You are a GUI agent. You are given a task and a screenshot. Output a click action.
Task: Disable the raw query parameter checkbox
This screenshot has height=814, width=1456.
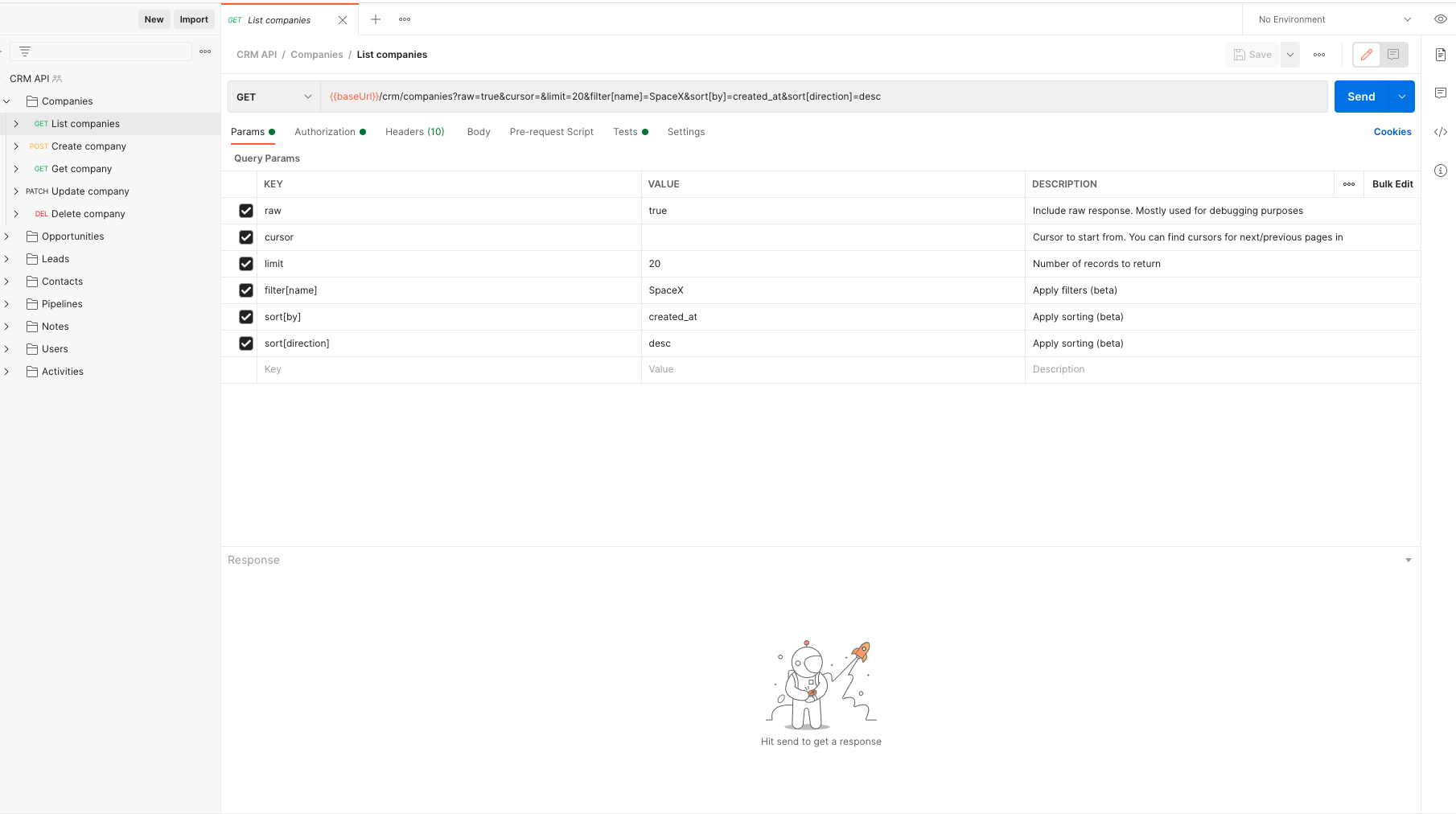coord(245,210)
